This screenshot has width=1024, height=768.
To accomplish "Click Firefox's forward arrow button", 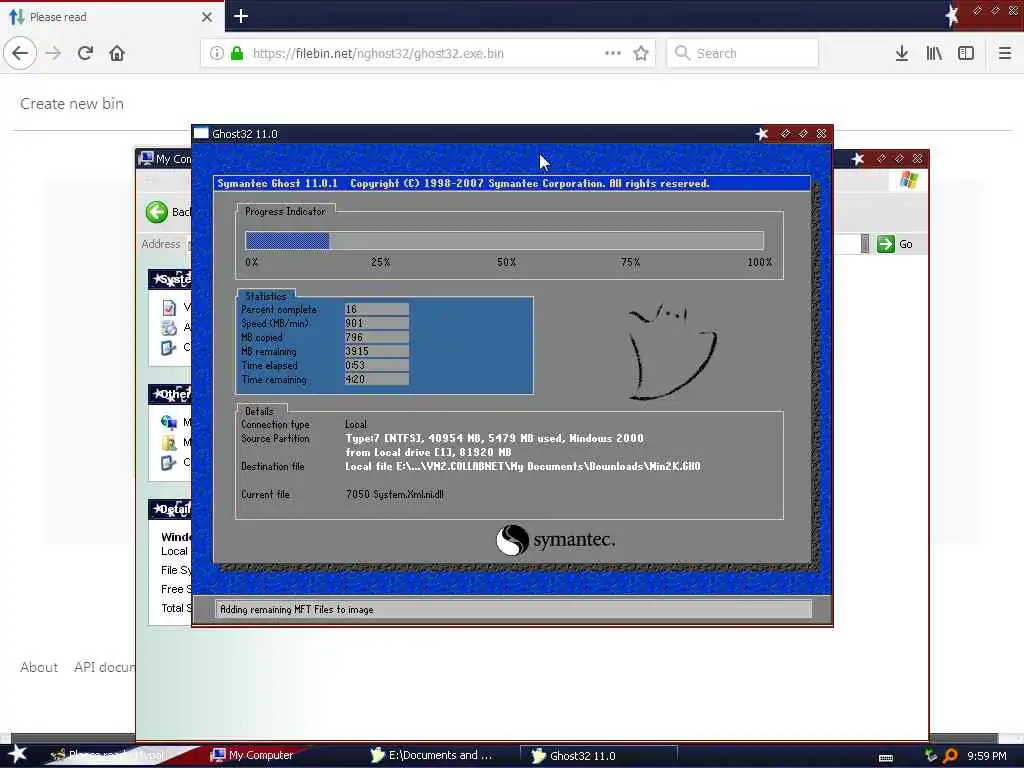I will coord(54,53).
